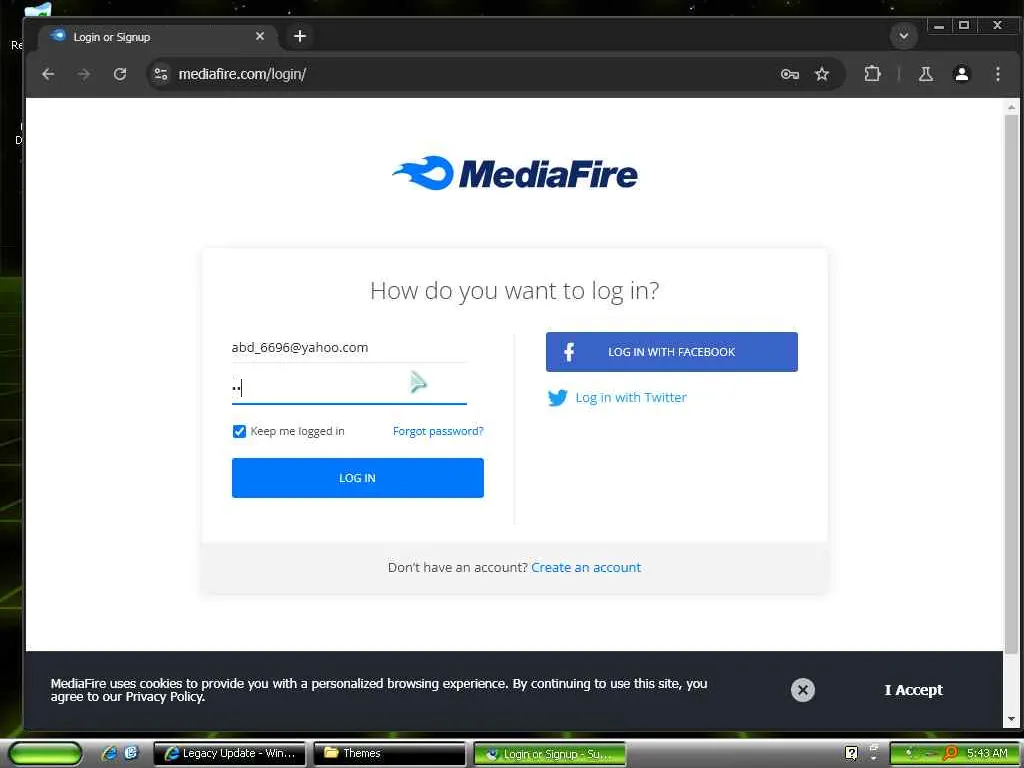Select Login or Signup taskbar button
The height and width of the screenshot is (768, 1024).
[x=549, y=754]
